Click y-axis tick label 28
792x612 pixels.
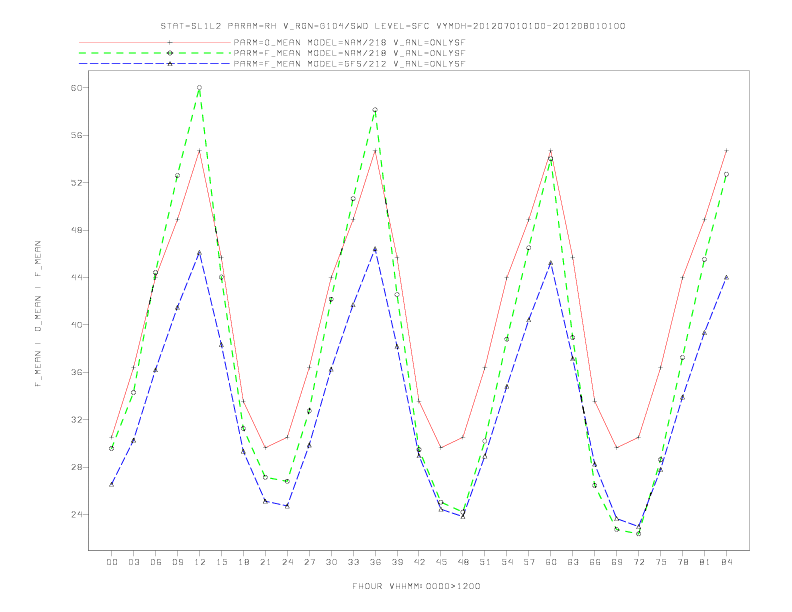coord(76,467)
